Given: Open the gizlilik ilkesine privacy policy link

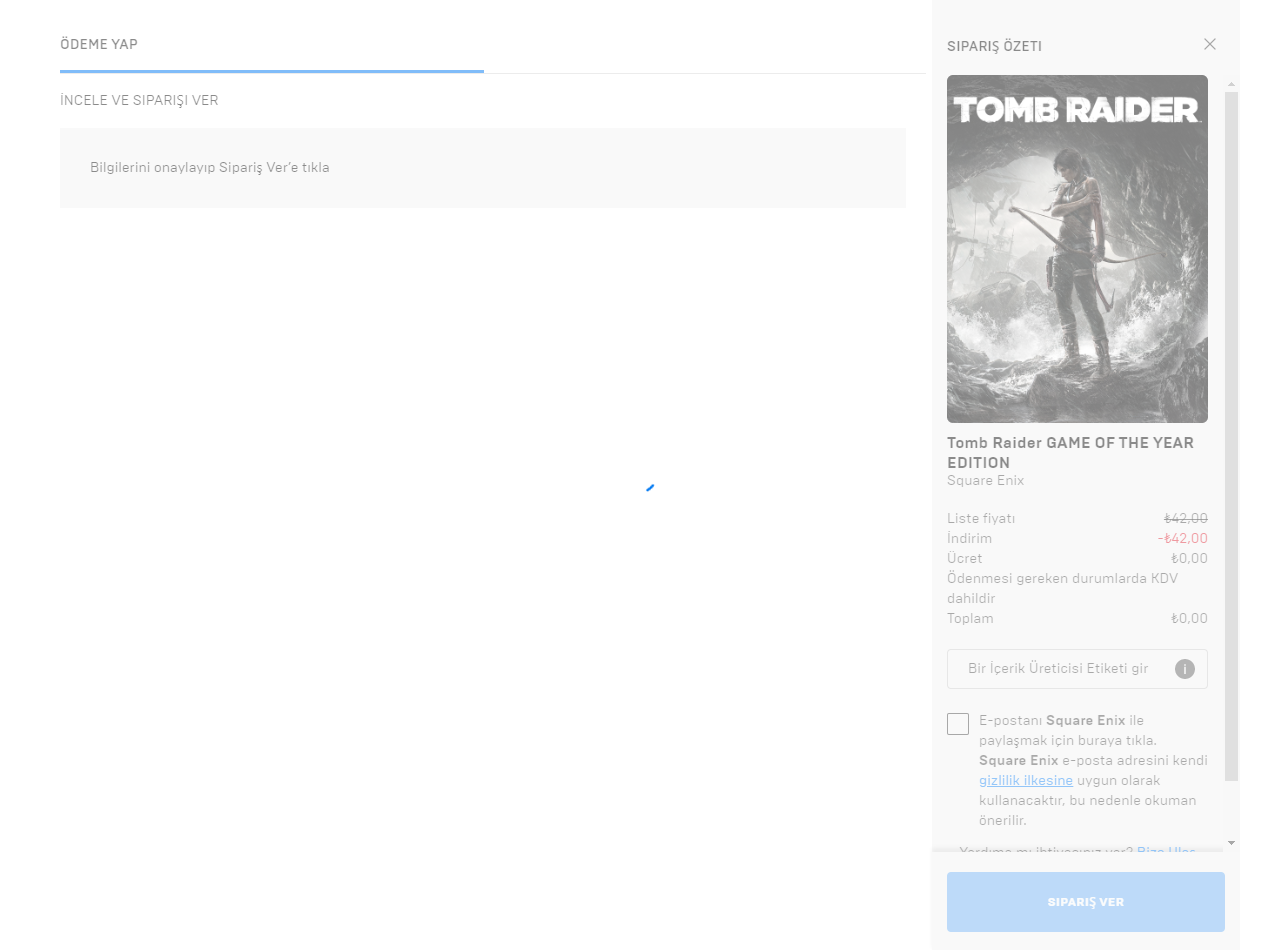Looking at the screenshot, I should [x=1026, y=780].
